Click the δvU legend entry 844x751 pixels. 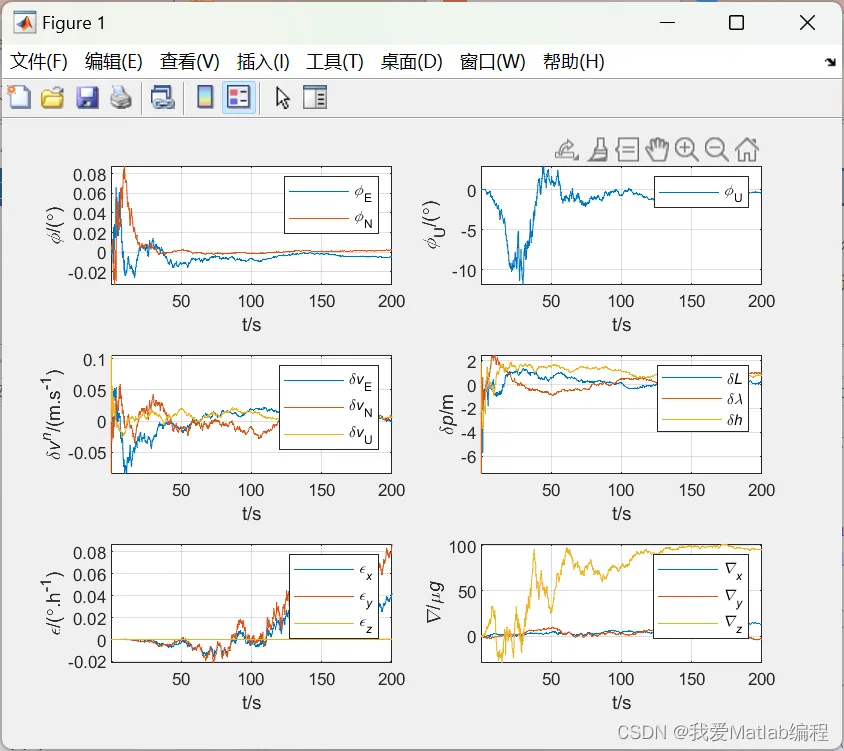tap(328, 434)
